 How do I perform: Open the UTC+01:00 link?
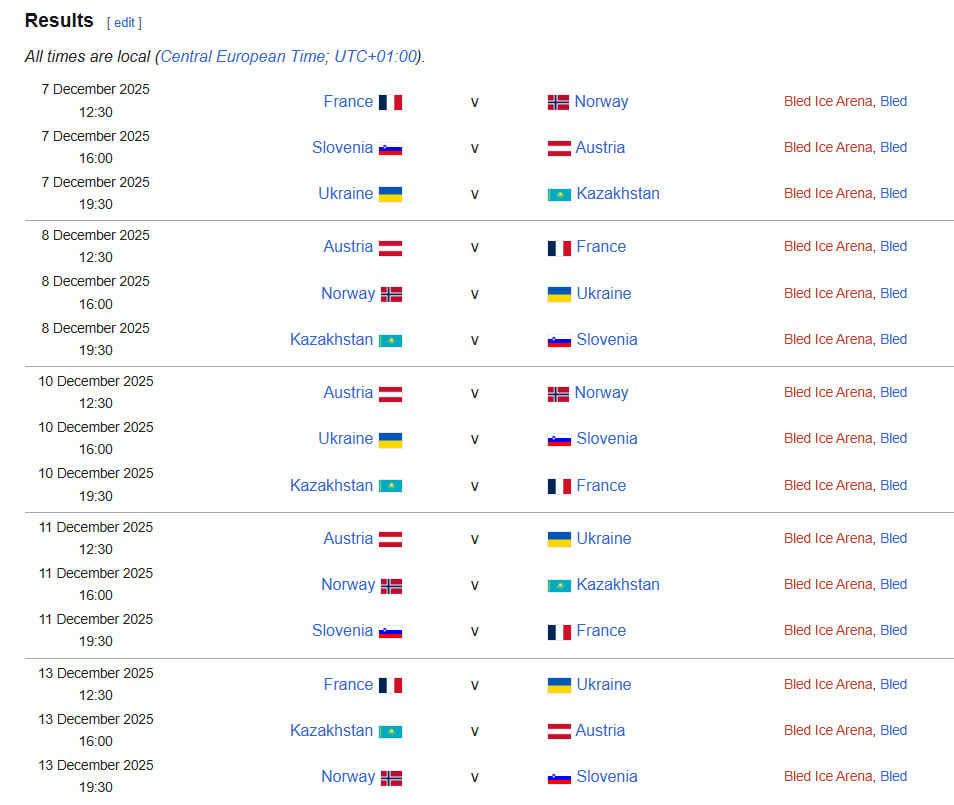click(375, 56)
